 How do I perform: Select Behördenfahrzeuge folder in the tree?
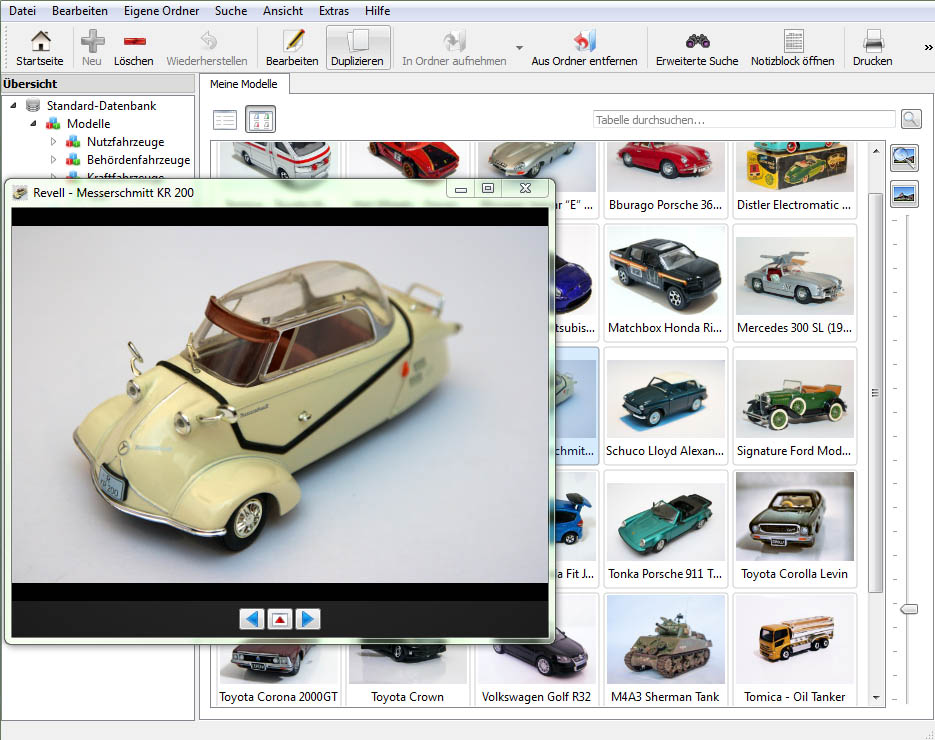(138, 160)
